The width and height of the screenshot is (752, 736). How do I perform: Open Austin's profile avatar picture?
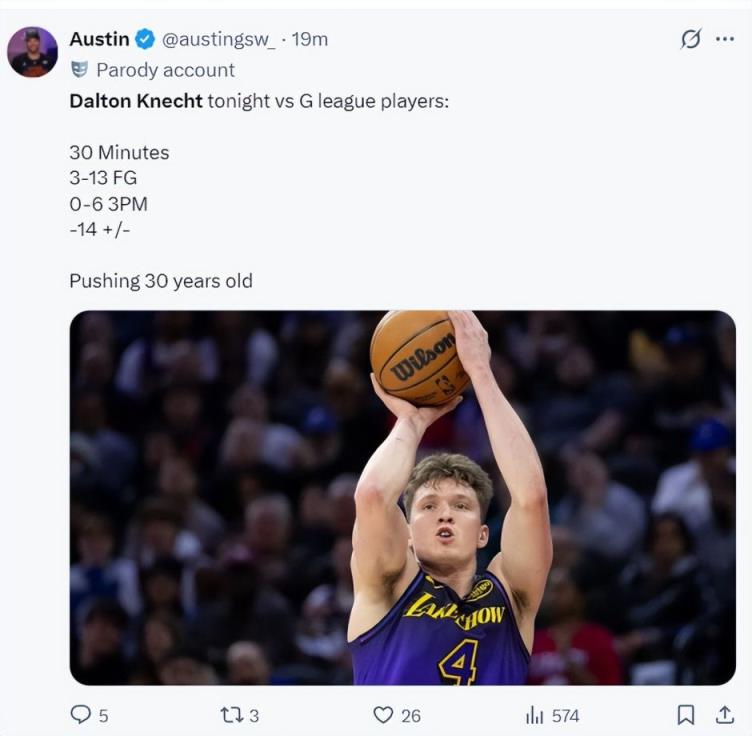coord(32,52)
